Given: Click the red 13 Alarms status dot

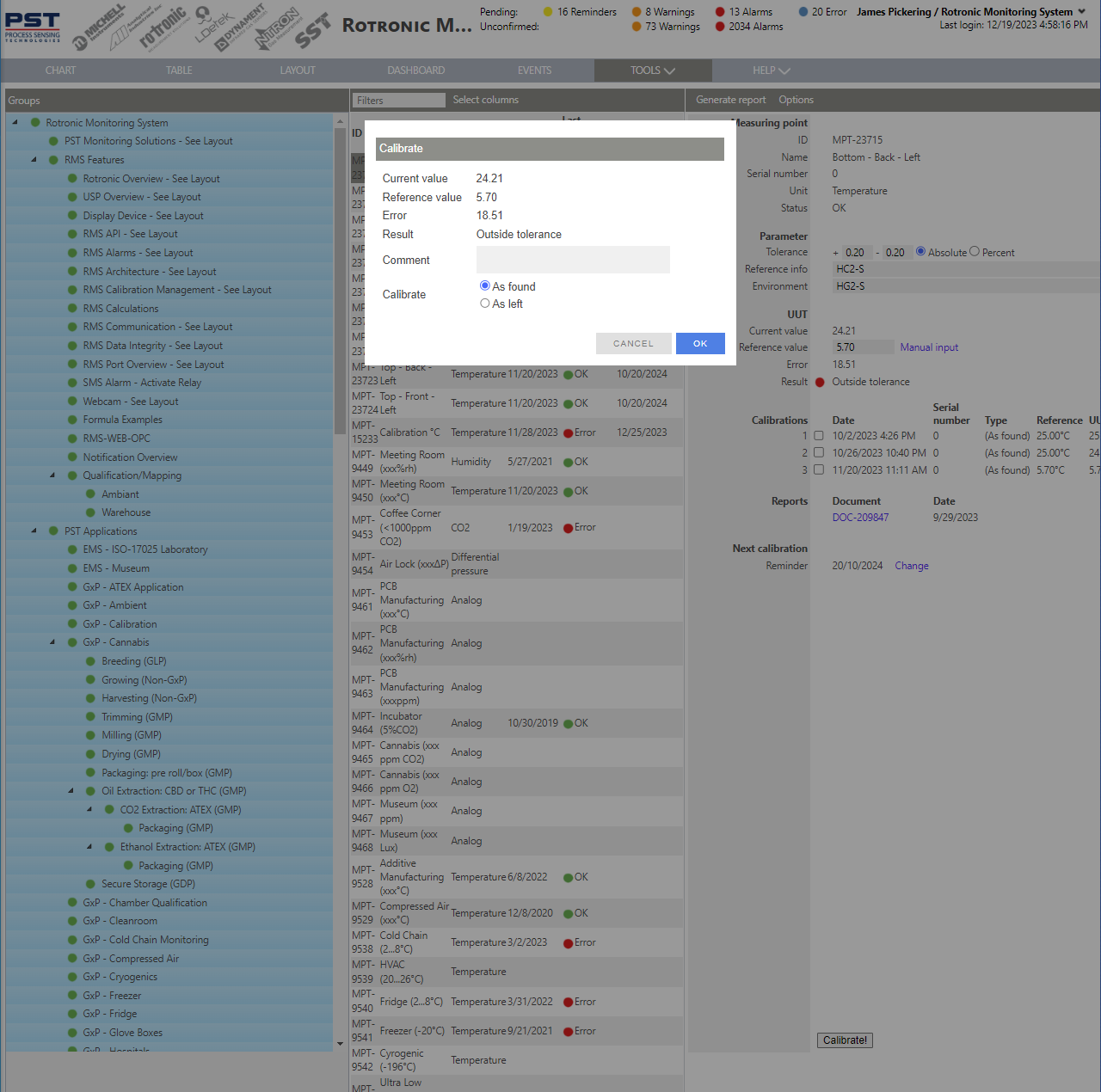Looking at the screenshot, I should tap(720, 12).
